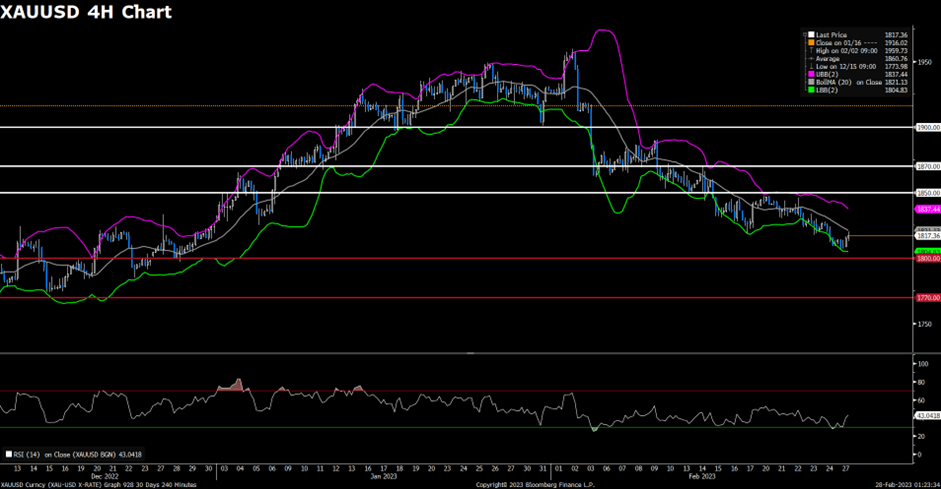The width and height of the screenshot is (941, 489).
Task: Collapse the legend tree at Last Price
Action: (805, 34)
